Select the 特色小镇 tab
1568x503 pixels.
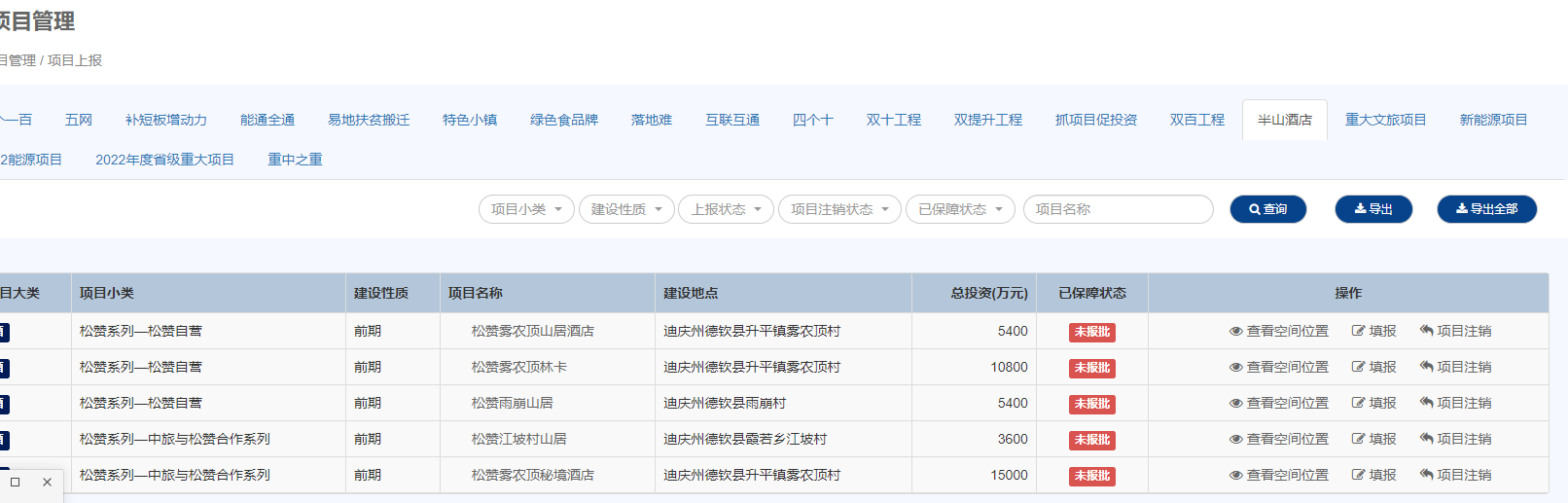pyautogui.click(x=470, y=120)
